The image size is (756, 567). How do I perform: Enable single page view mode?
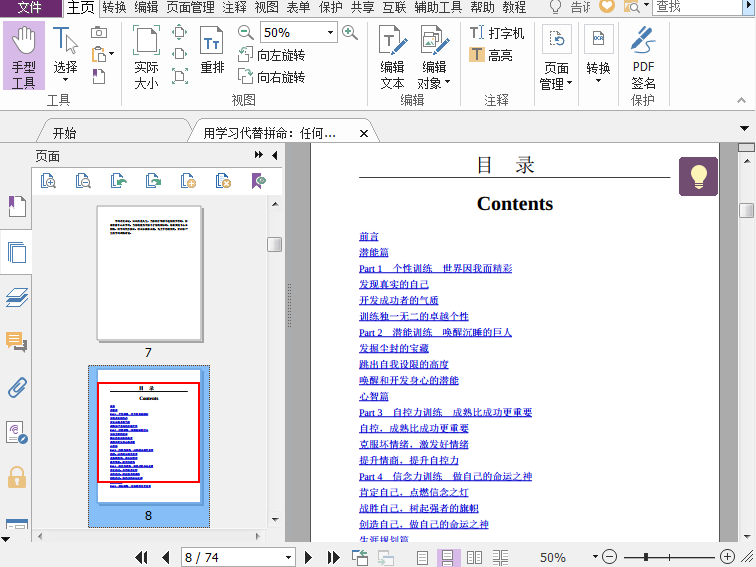coord(422,558)
